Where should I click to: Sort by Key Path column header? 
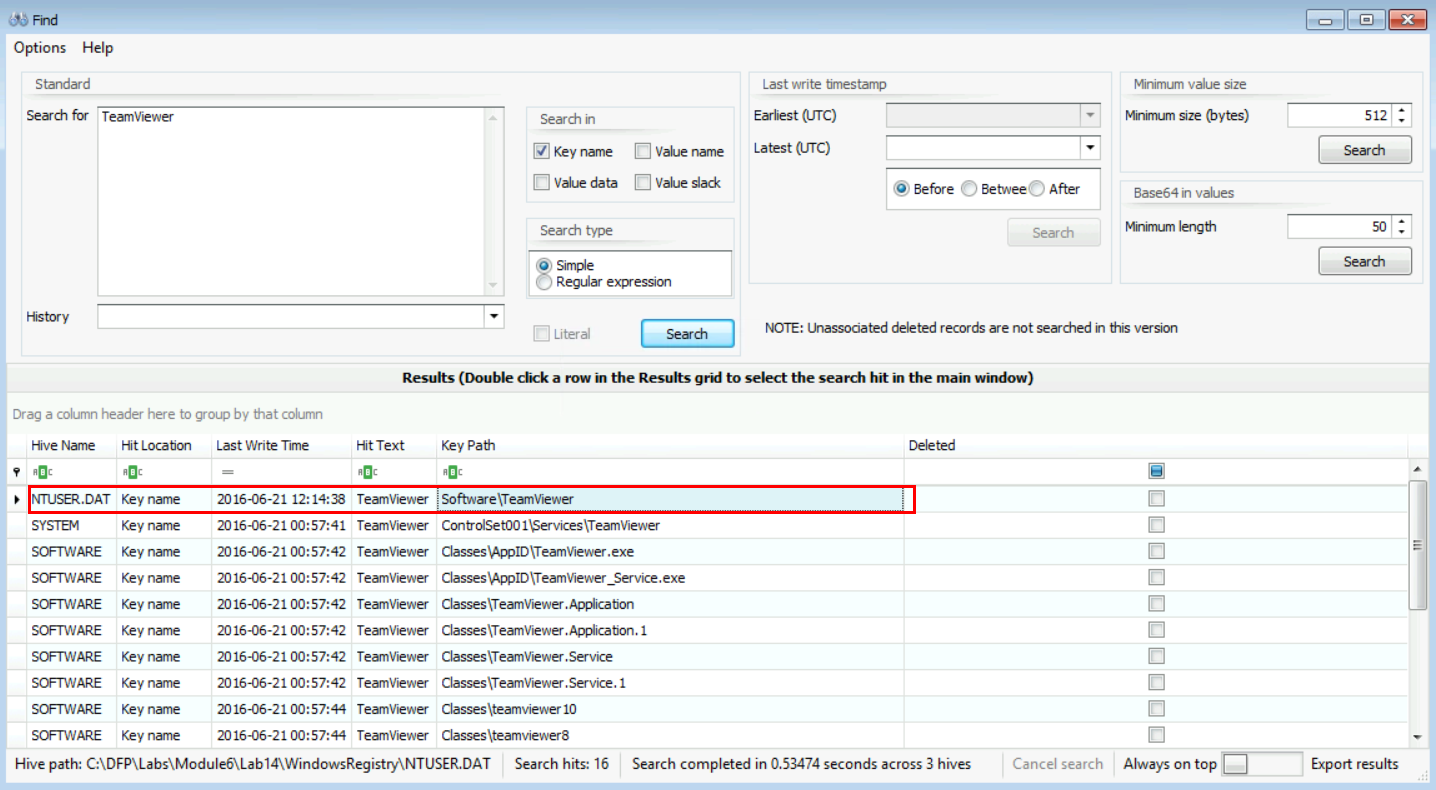point(670,446)
